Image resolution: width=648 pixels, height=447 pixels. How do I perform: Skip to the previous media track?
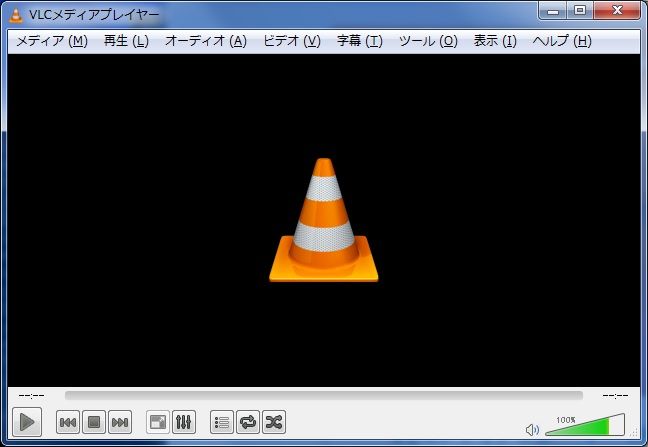(68, 422)
